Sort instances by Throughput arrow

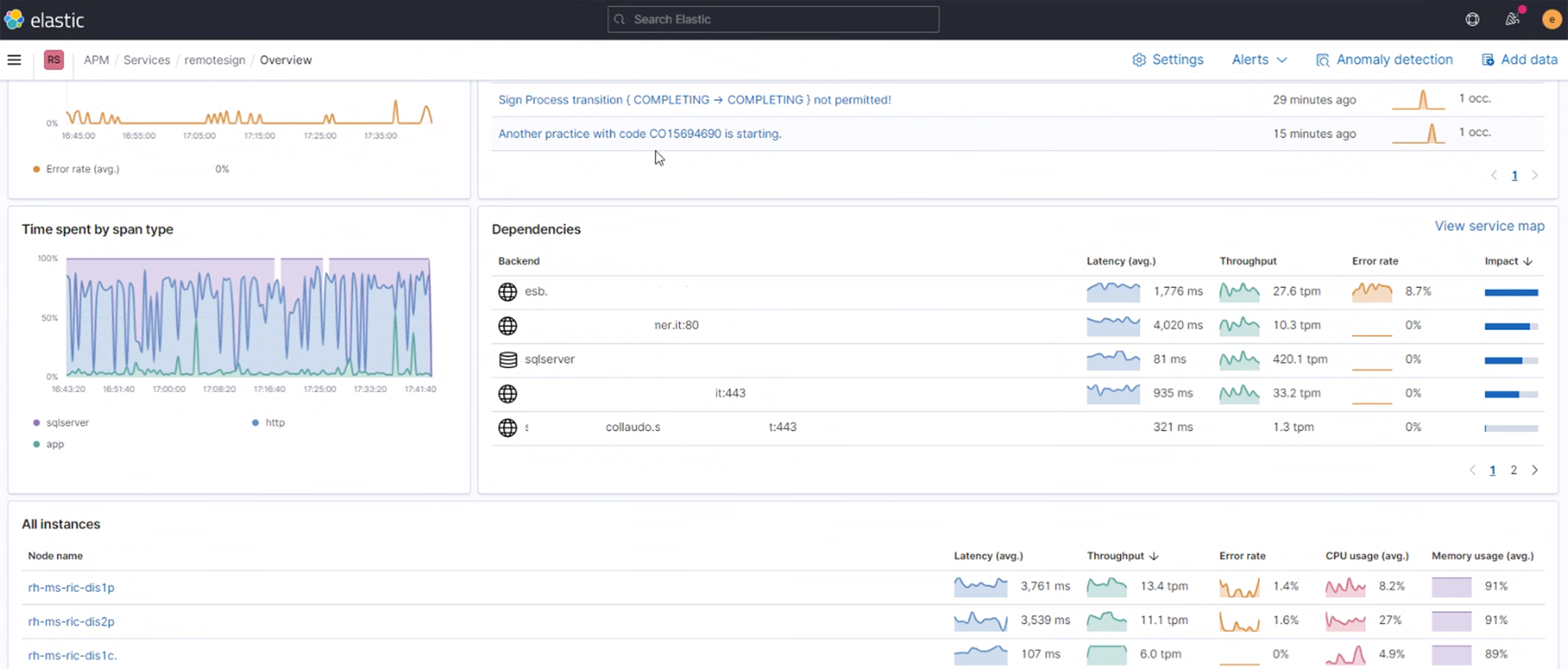1153,556
